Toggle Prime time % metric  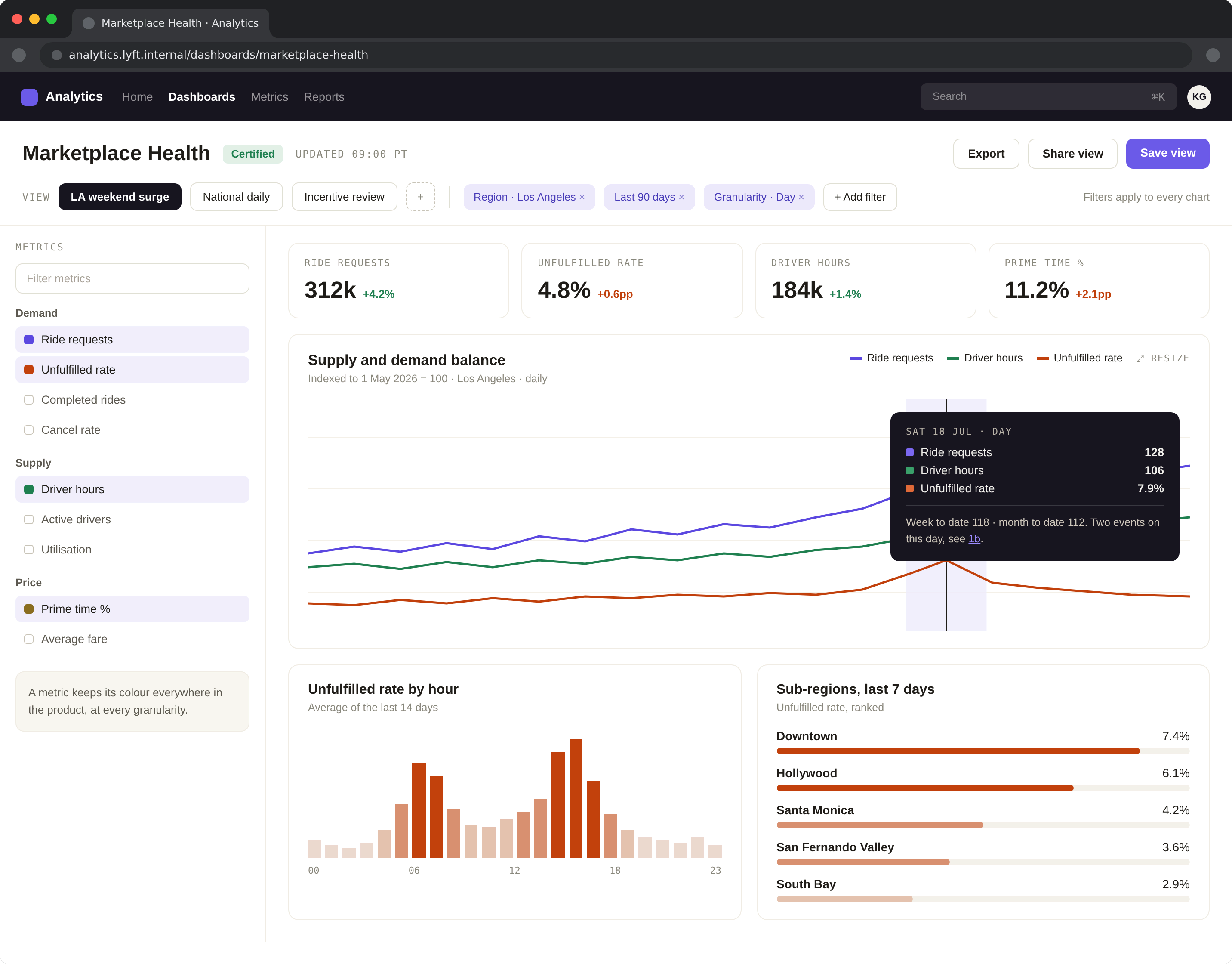(132, 609)
